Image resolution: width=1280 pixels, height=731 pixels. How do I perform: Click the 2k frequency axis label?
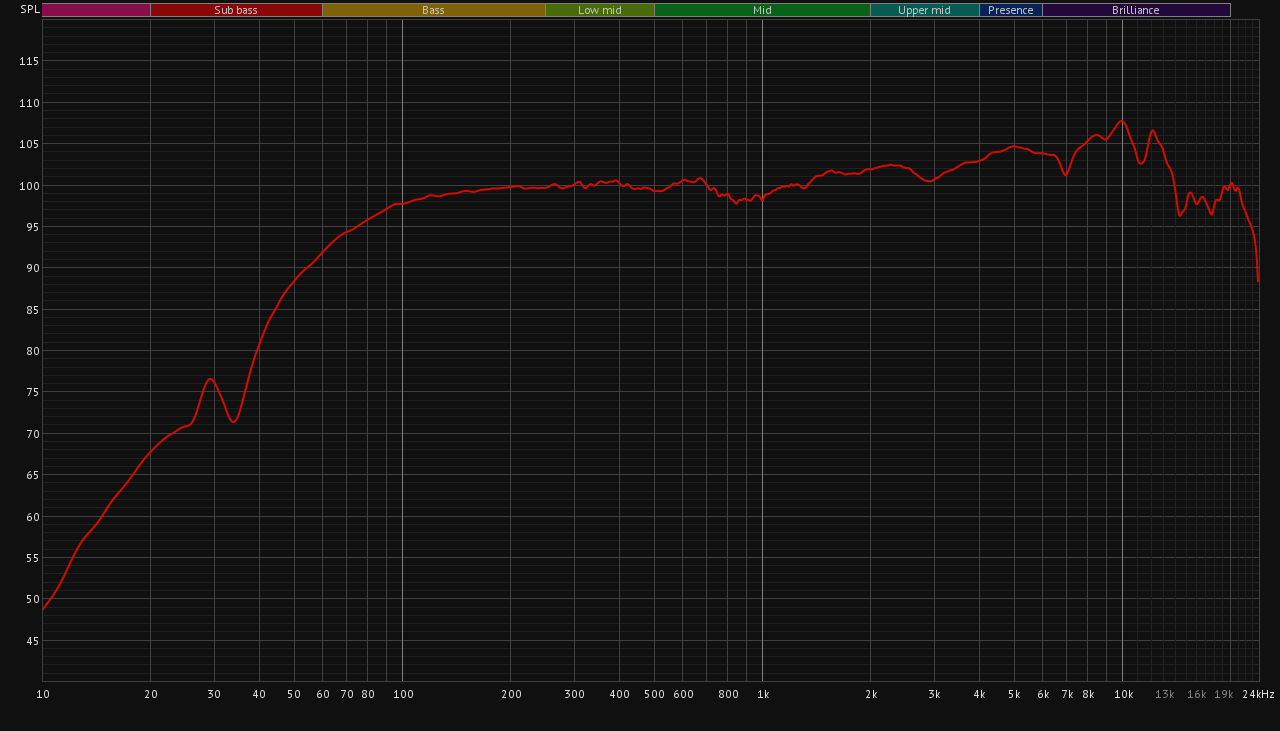click(871, 694)
